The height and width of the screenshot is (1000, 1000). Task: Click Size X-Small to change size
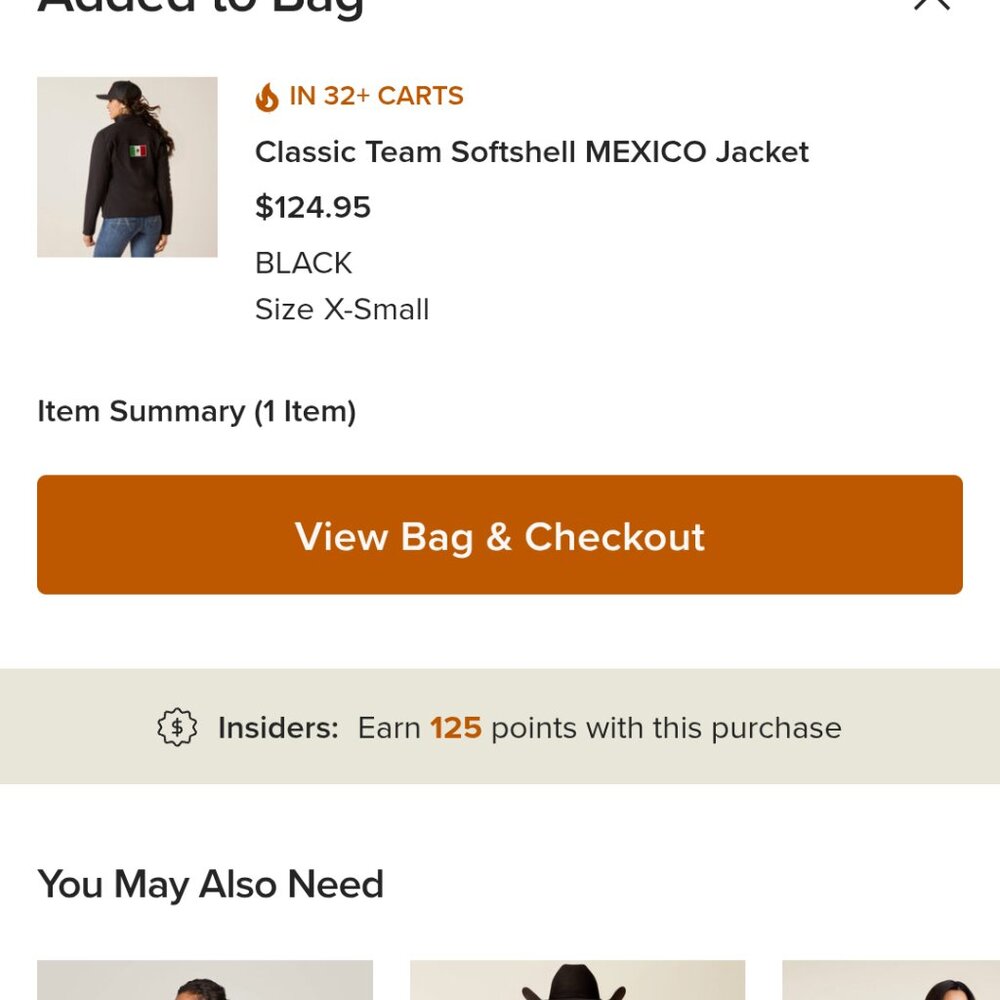click(342, 309)
